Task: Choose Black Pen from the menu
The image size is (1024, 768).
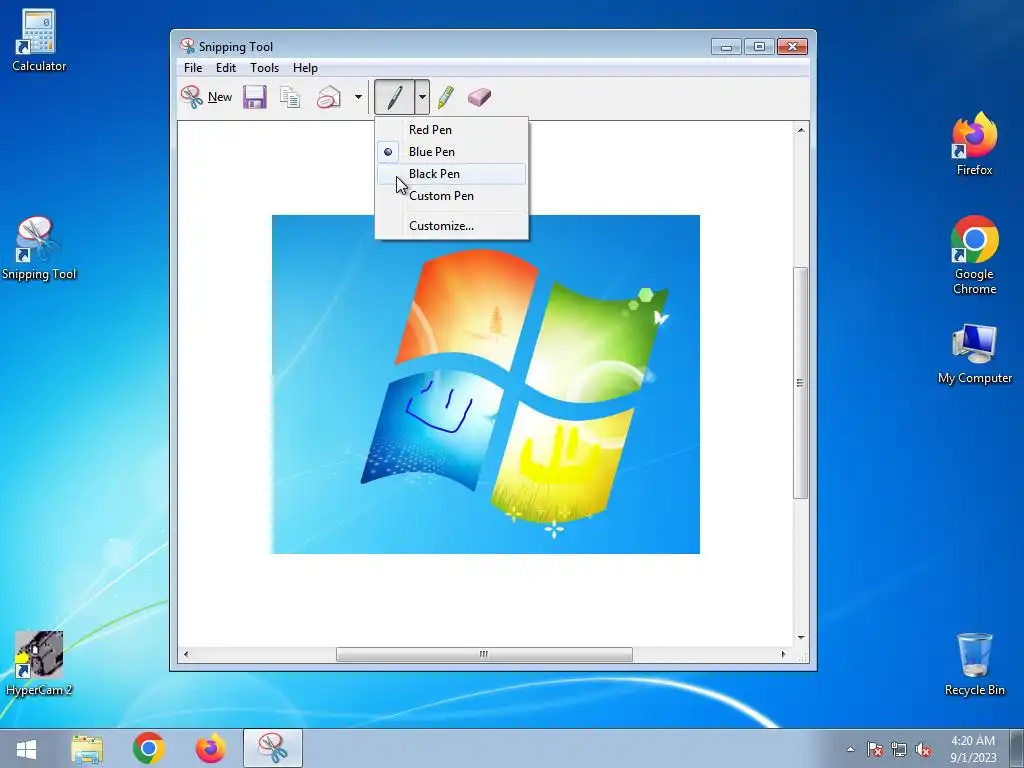Action: point(451,174)
